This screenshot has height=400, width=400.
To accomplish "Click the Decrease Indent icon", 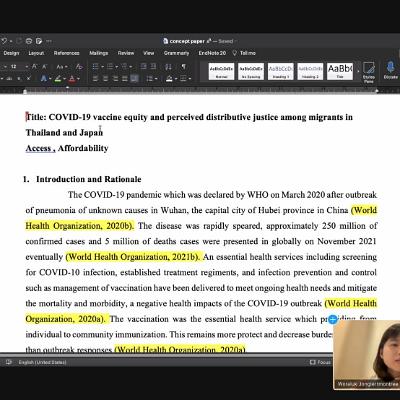I will pyautogui.click(x=143, y=66).
